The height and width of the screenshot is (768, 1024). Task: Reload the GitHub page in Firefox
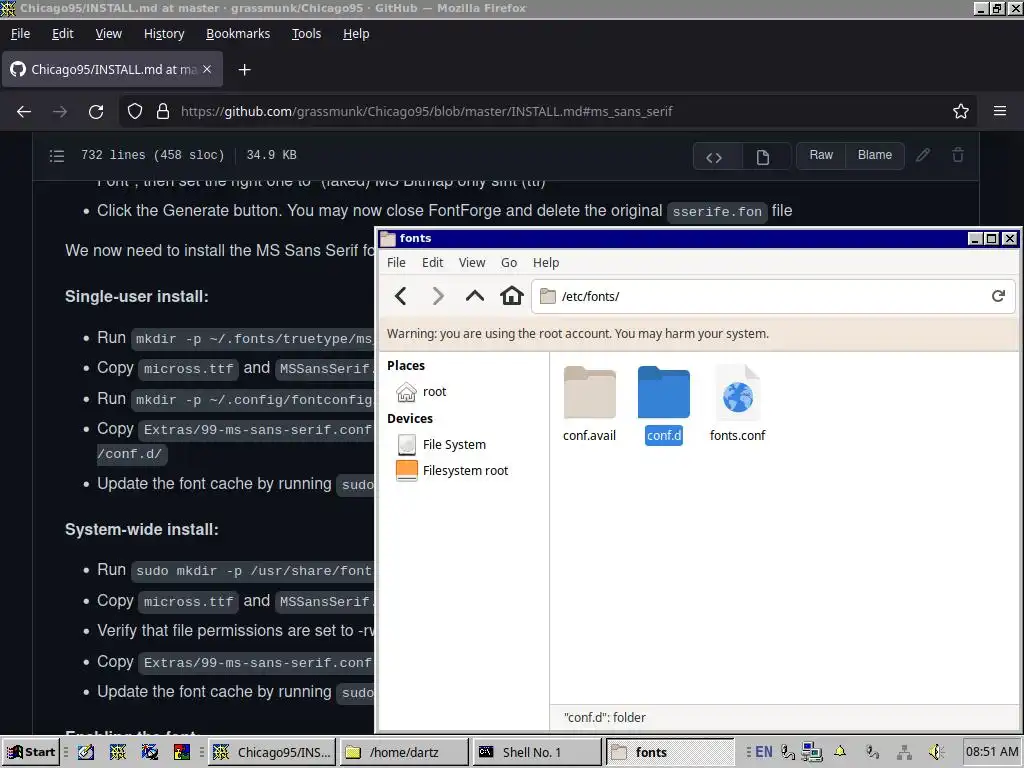(96, 112)
